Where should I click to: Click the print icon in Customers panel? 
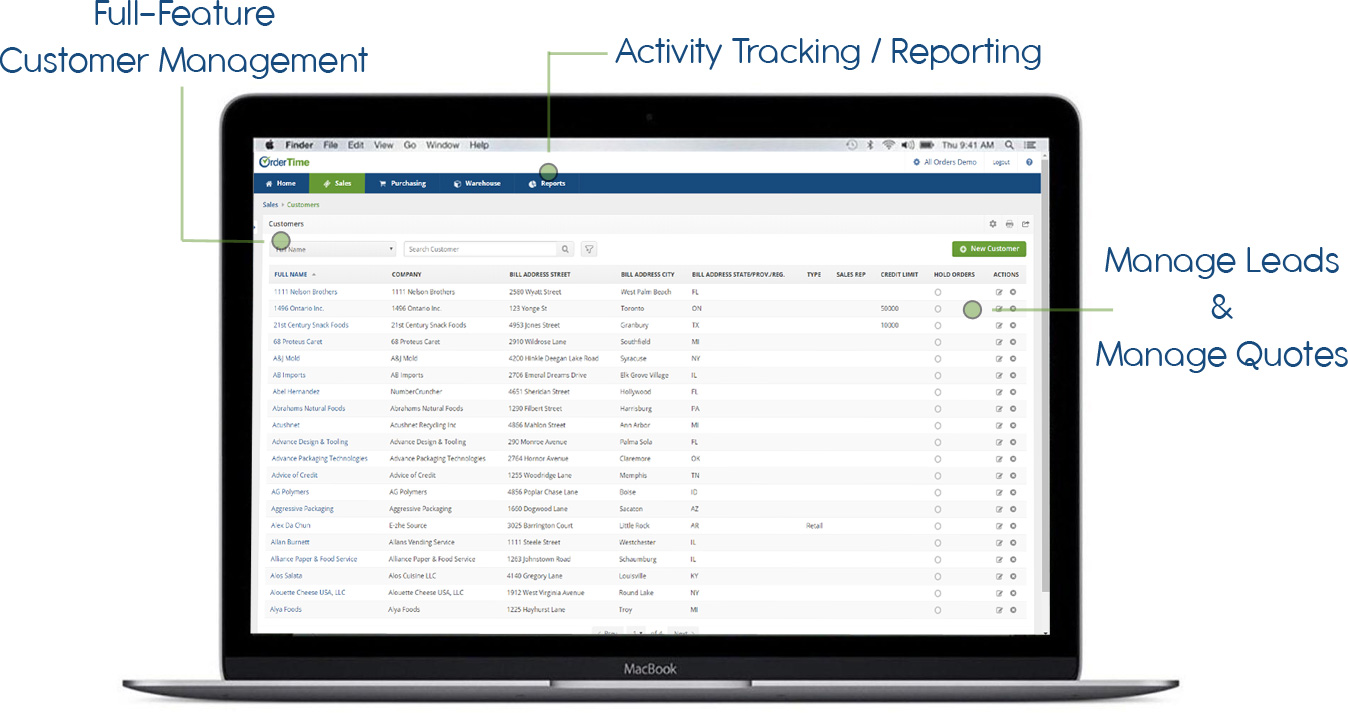coord(1009,224)
